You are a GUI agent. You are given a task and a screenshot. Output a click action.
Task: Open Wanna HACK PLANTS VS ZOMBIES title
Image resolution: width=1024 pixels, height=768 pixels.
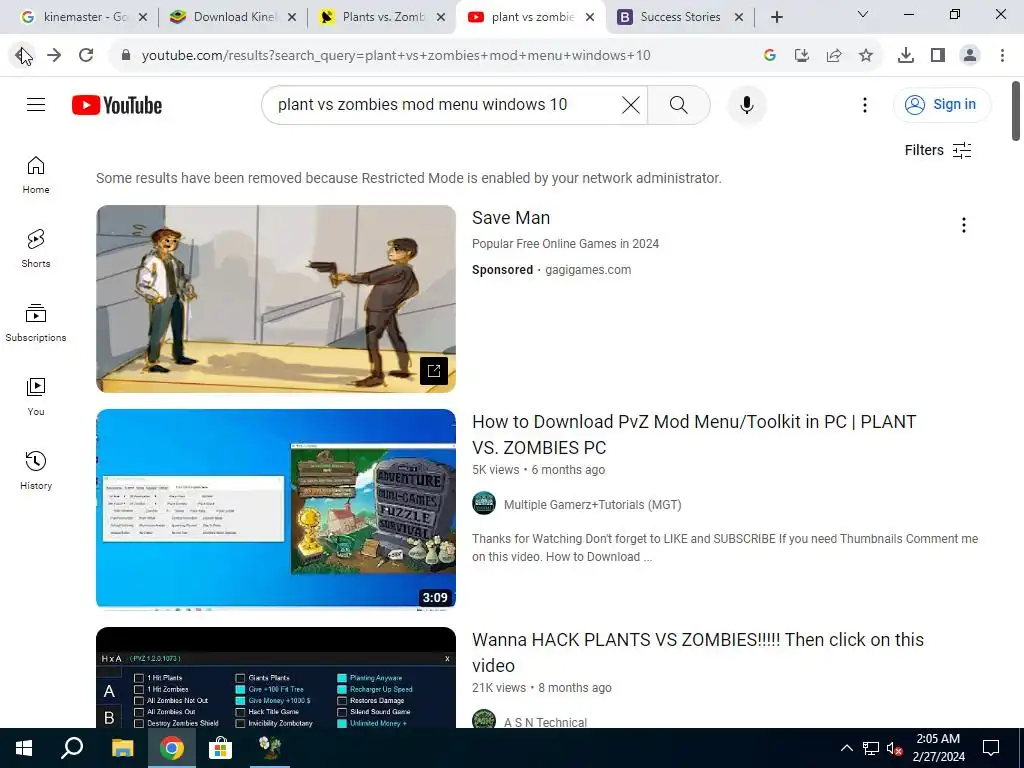[697, 652]
